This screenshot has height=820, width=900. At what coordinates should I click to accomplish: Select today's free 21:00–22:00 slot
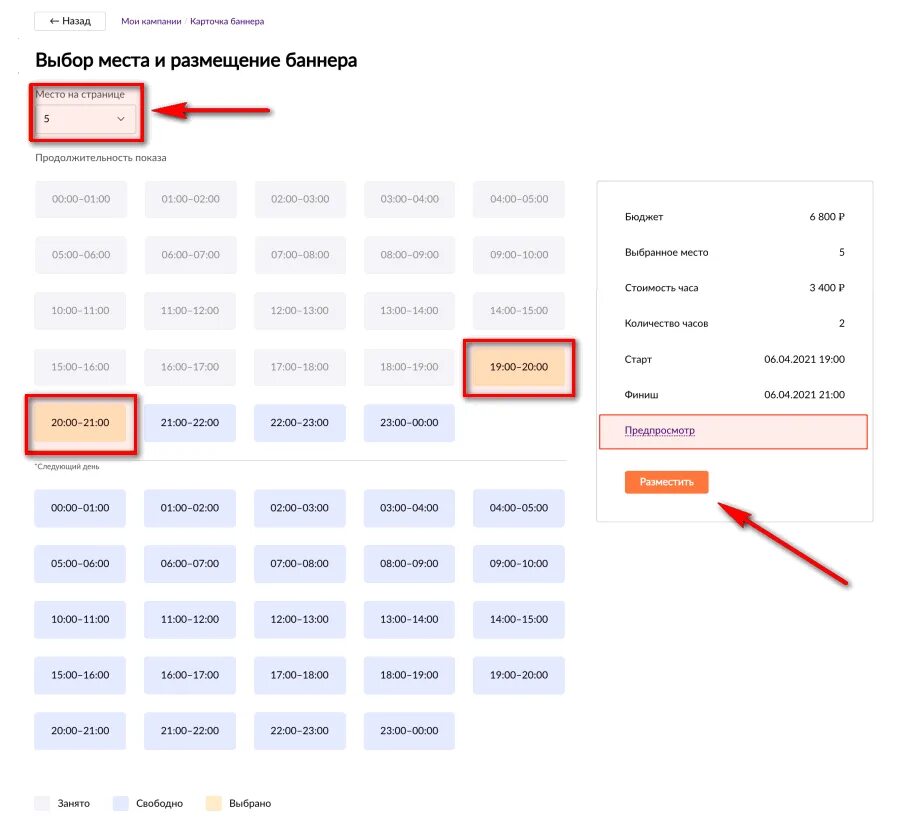pyautogui.click(x=190, y=422)
